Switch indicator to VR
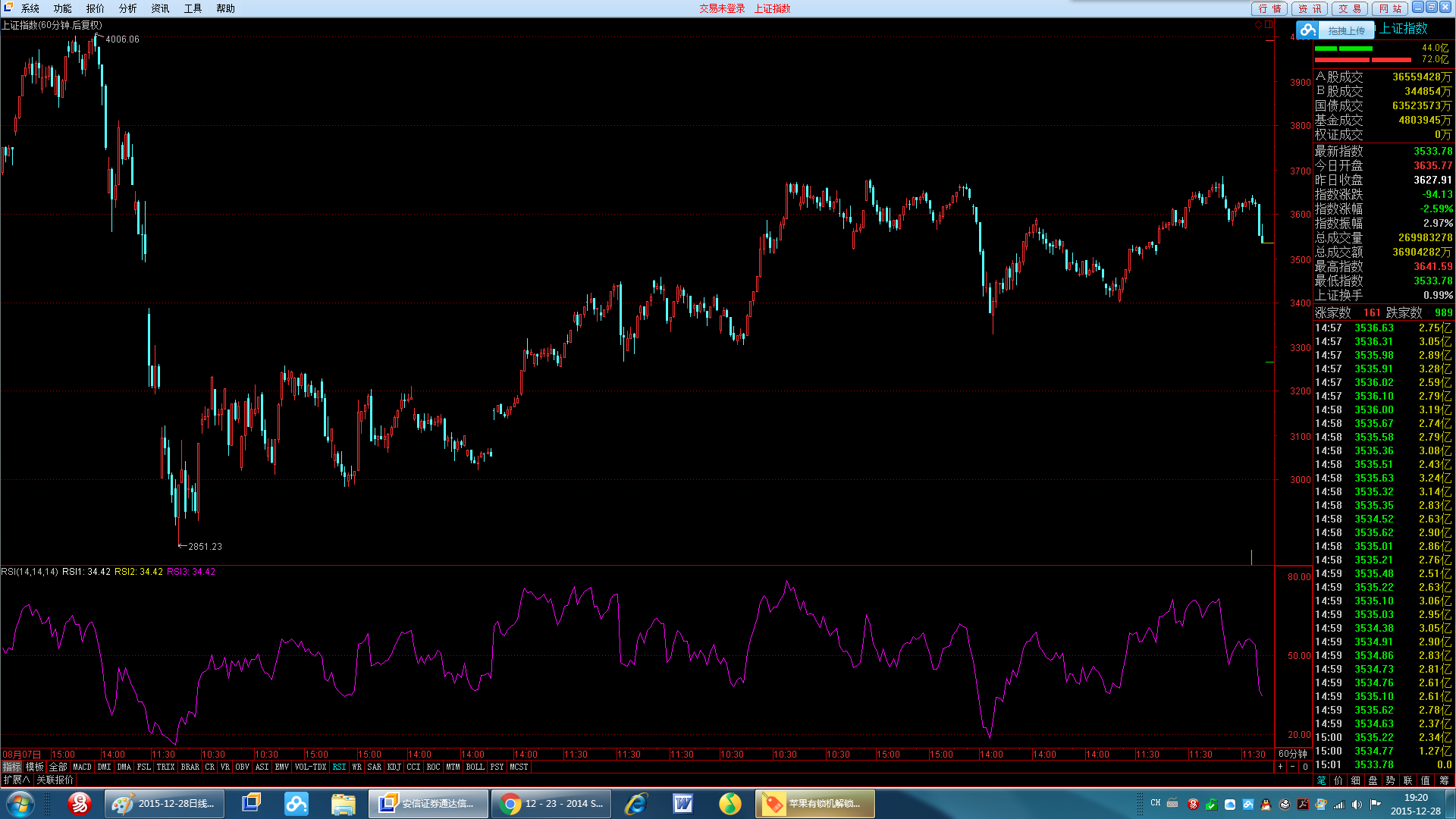This screenshot has width=1456, height=819. 225,767
